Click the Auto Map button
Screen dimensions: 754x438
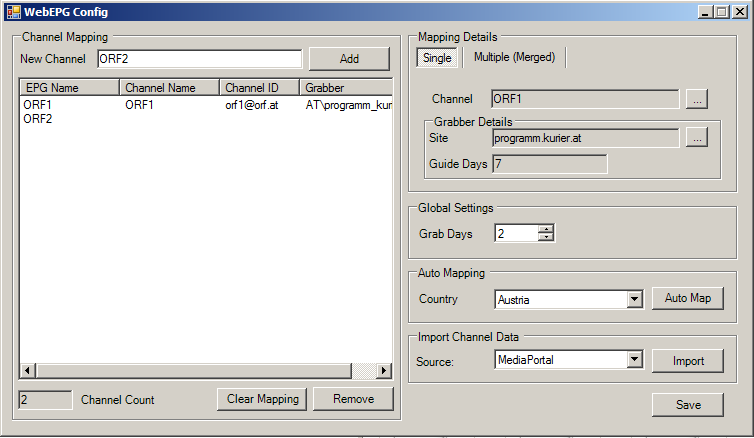(x=688, y=298)
